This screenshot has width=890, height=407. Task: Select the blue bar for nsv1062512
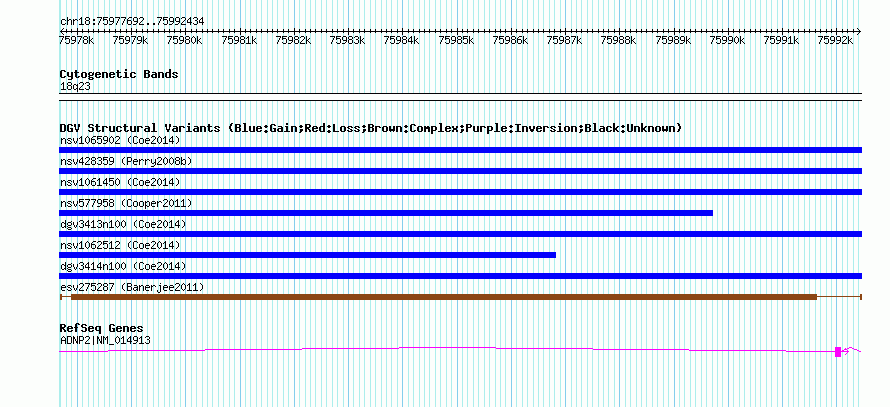[308, 255]
